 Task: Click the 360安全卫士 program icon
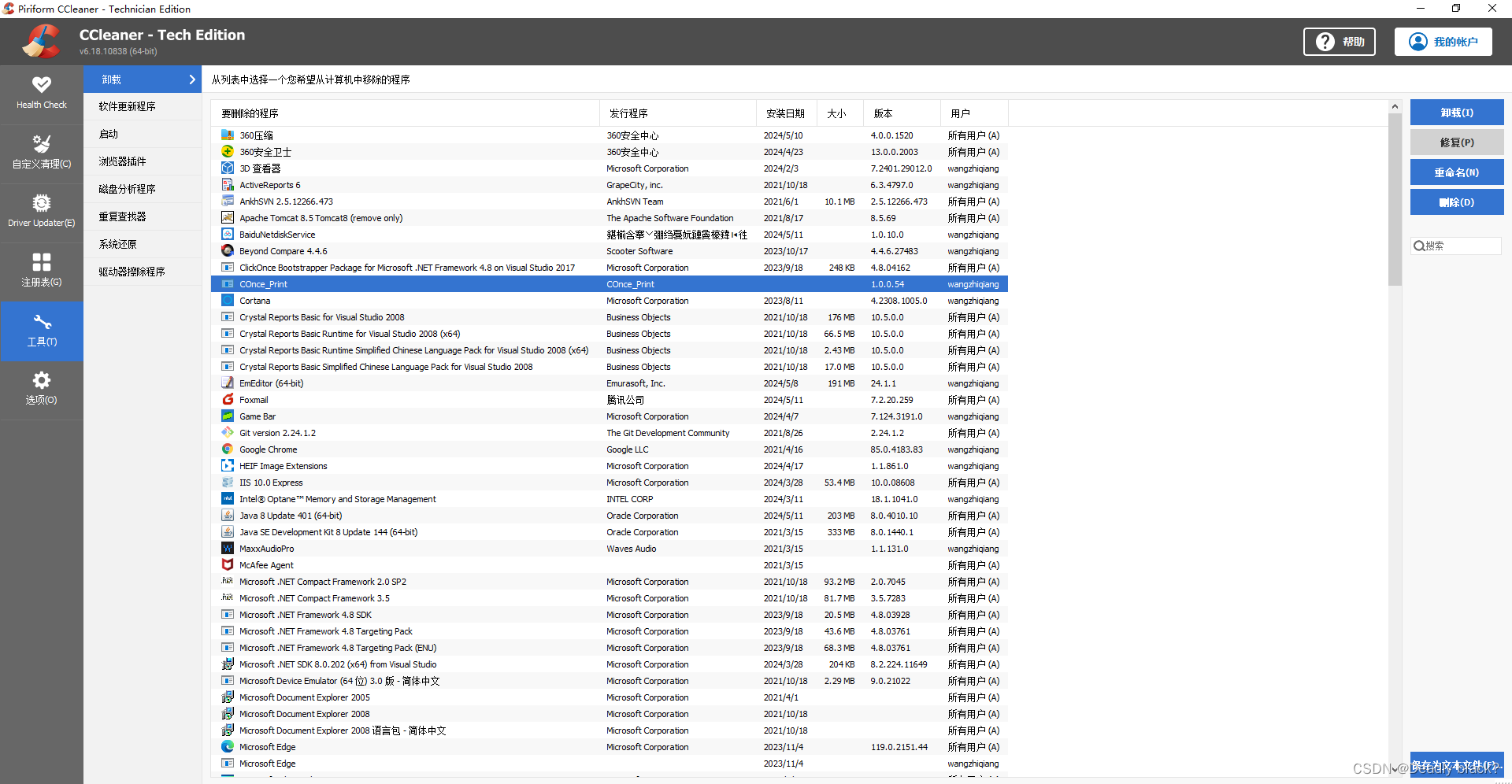pyautogui.click(x=228, y=152)
